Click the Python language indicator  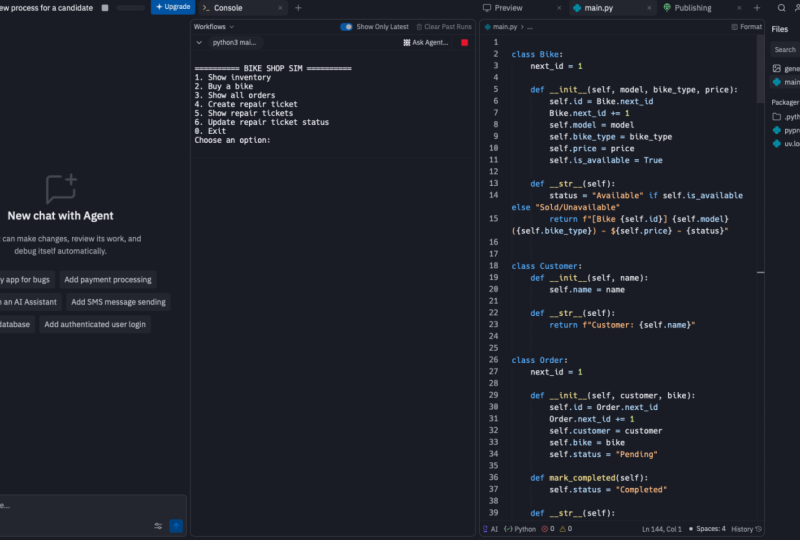tap(520, 529)
